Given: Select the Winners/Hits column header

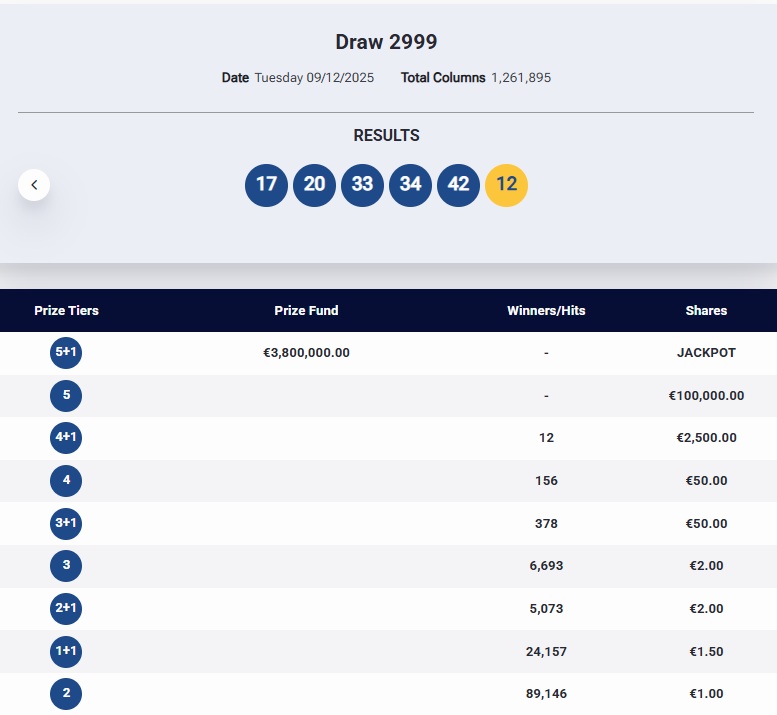Looking at the screenshot, I should (546, 311).
